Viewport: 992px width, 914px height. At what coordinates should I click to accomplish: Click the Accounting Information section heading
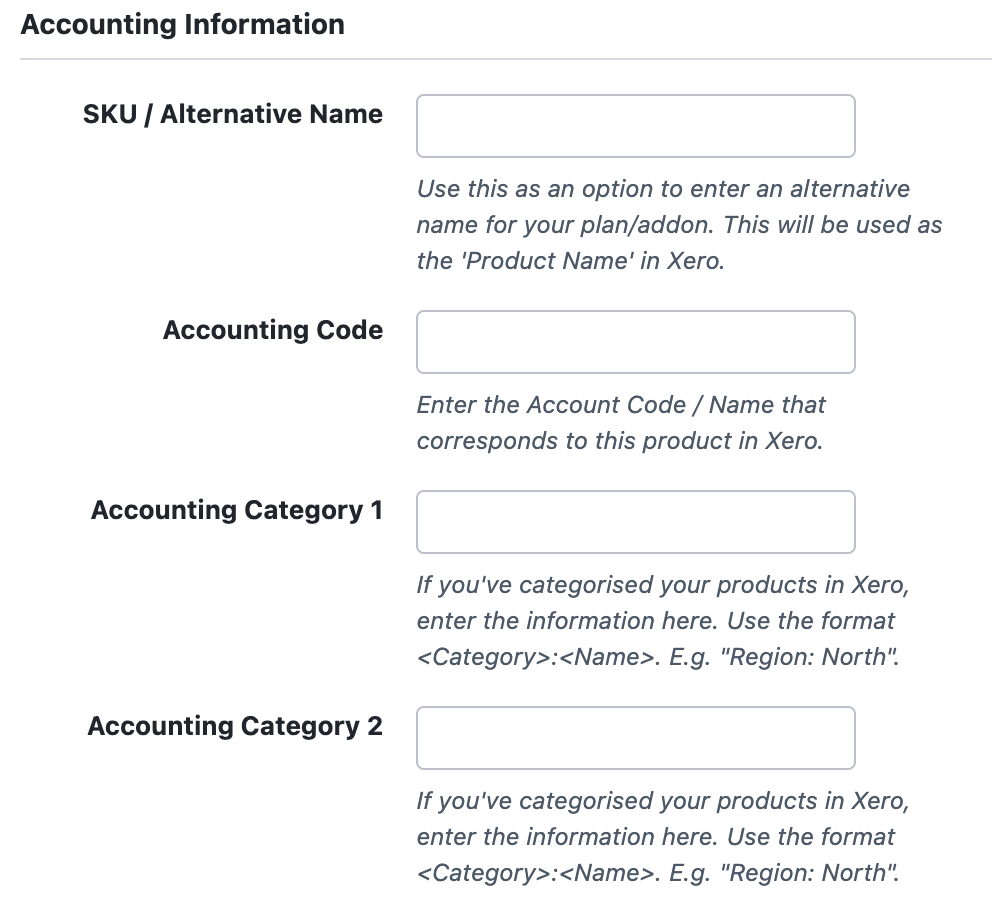click(x=182, y=25)
